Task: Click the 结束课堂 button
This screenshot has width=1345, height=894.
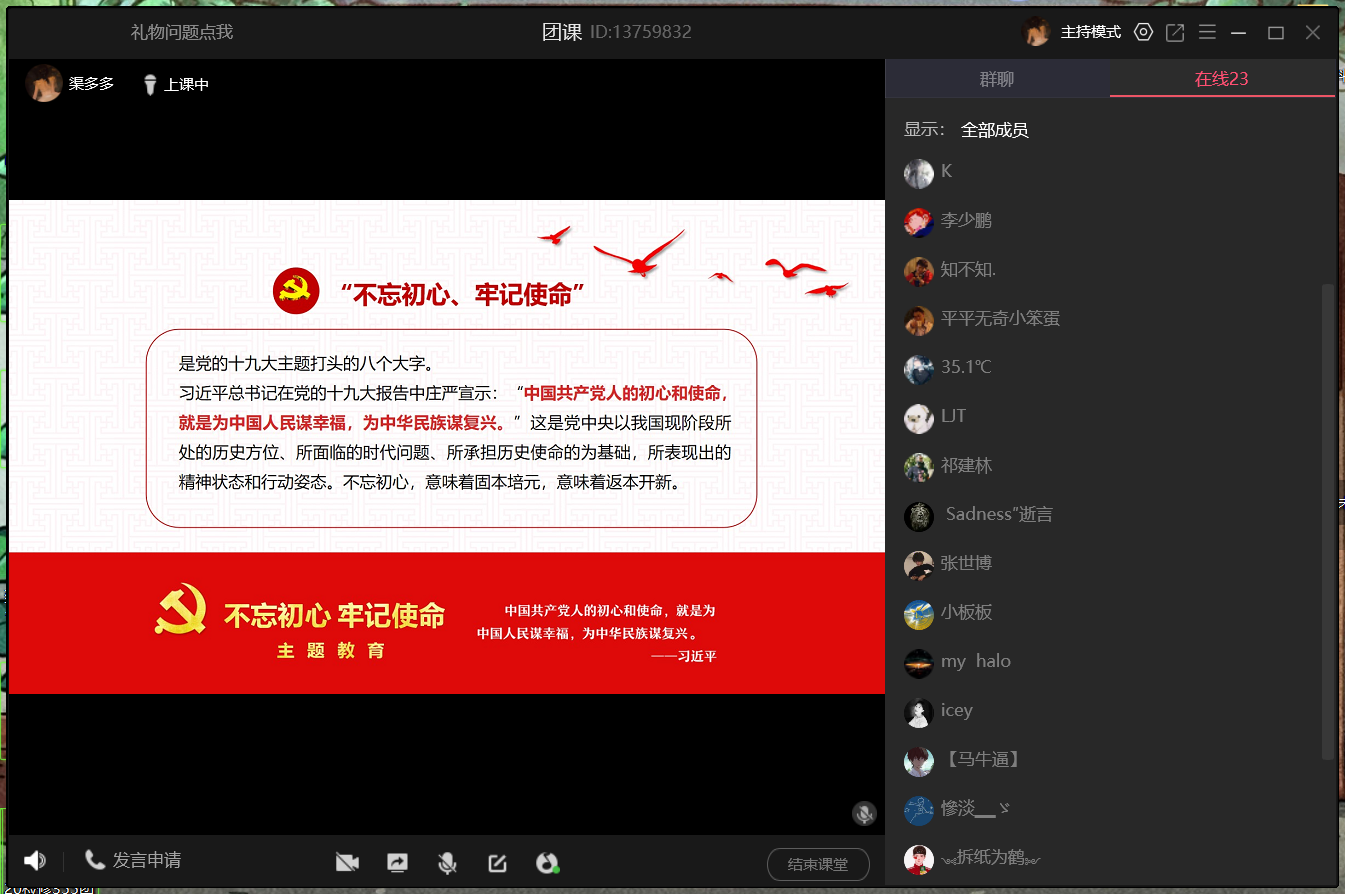Action: coord(818,864)
